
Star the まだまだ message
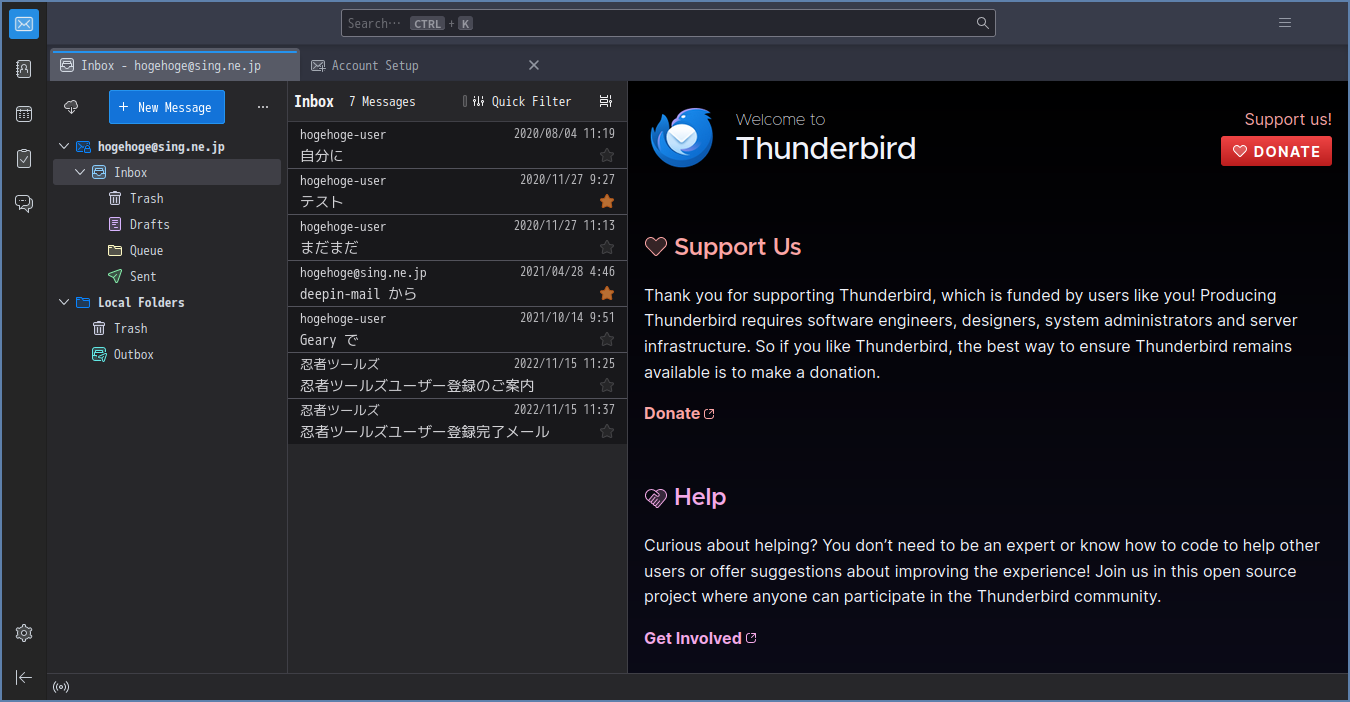point(606,247)
